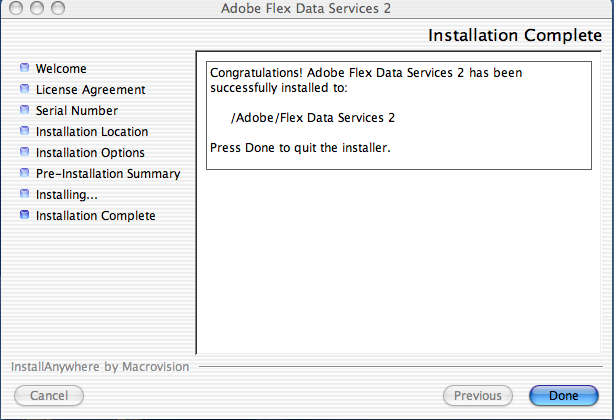Click the installed path /Adobe/Flex Data Services 2
Viewport: 614px width, 420px height.
click(x=313, y=118)
